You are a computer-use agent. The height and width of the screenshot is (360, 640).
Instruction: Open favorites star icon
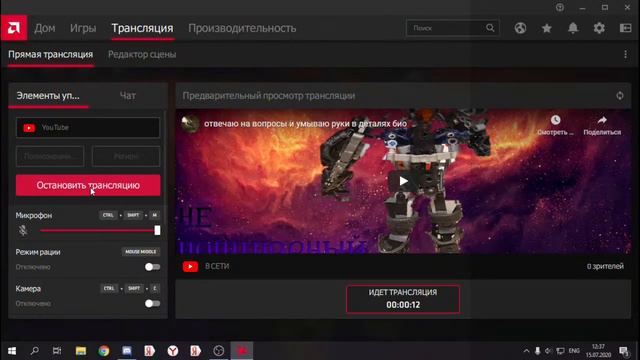tap(547, 28)
